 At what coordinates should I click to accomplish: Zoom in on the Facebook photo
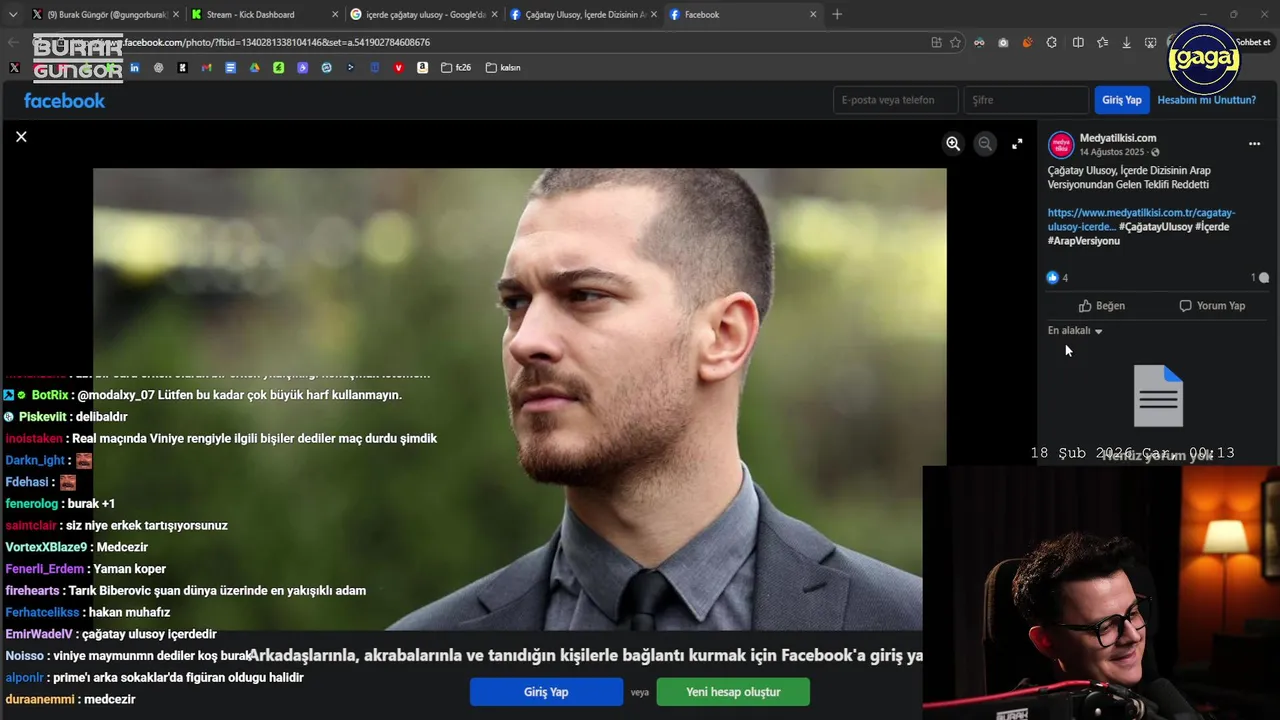[953, 144]
